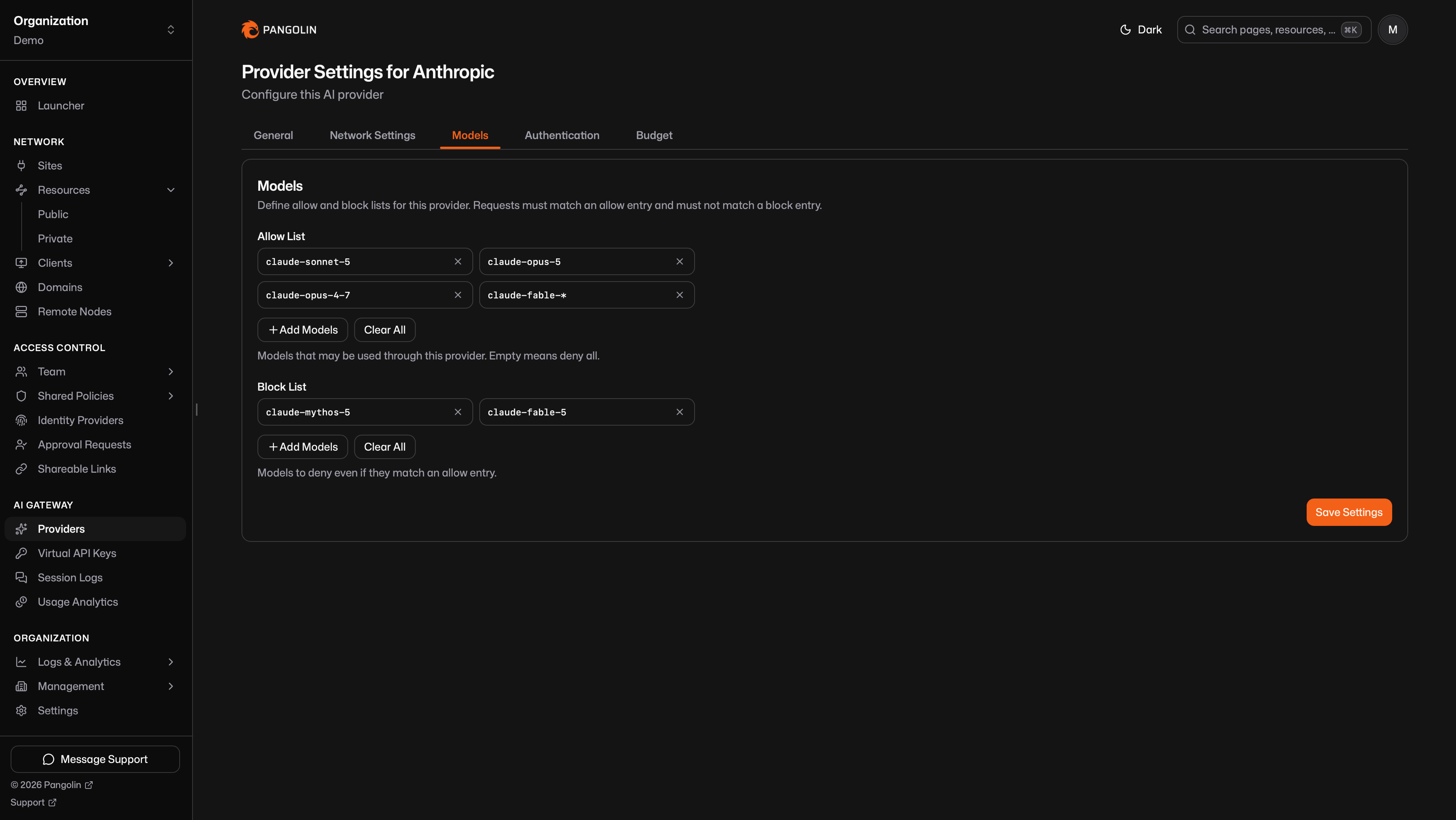Viewport: 1456px width, 820px height.
Task: Click the Sites plug icon
Action: (22, 166)
